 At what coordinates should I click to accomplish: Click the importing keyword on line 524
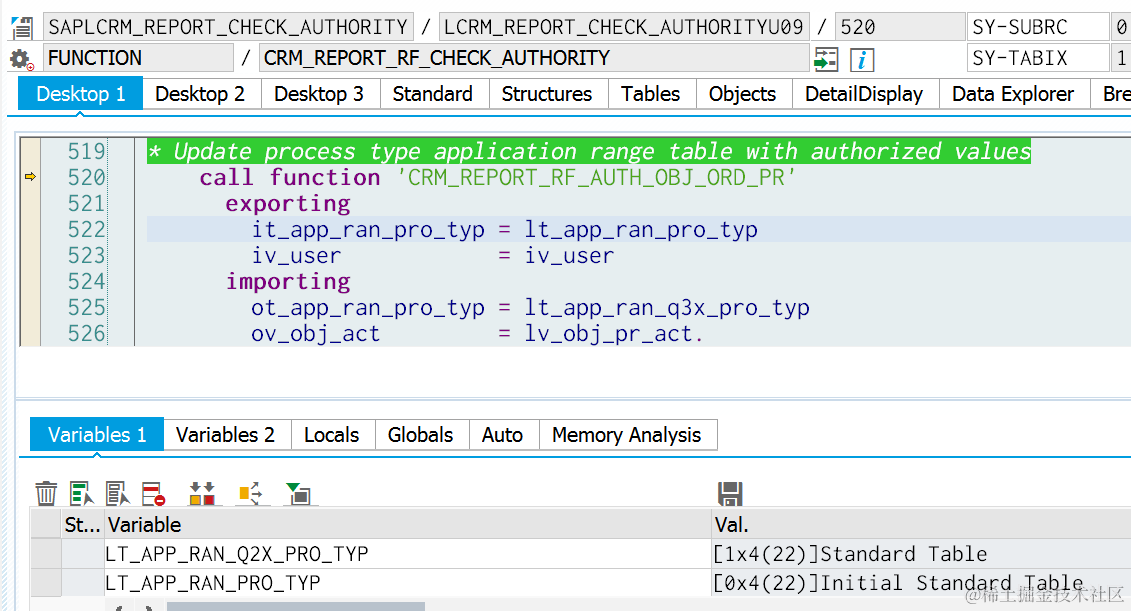pos(289,282)
